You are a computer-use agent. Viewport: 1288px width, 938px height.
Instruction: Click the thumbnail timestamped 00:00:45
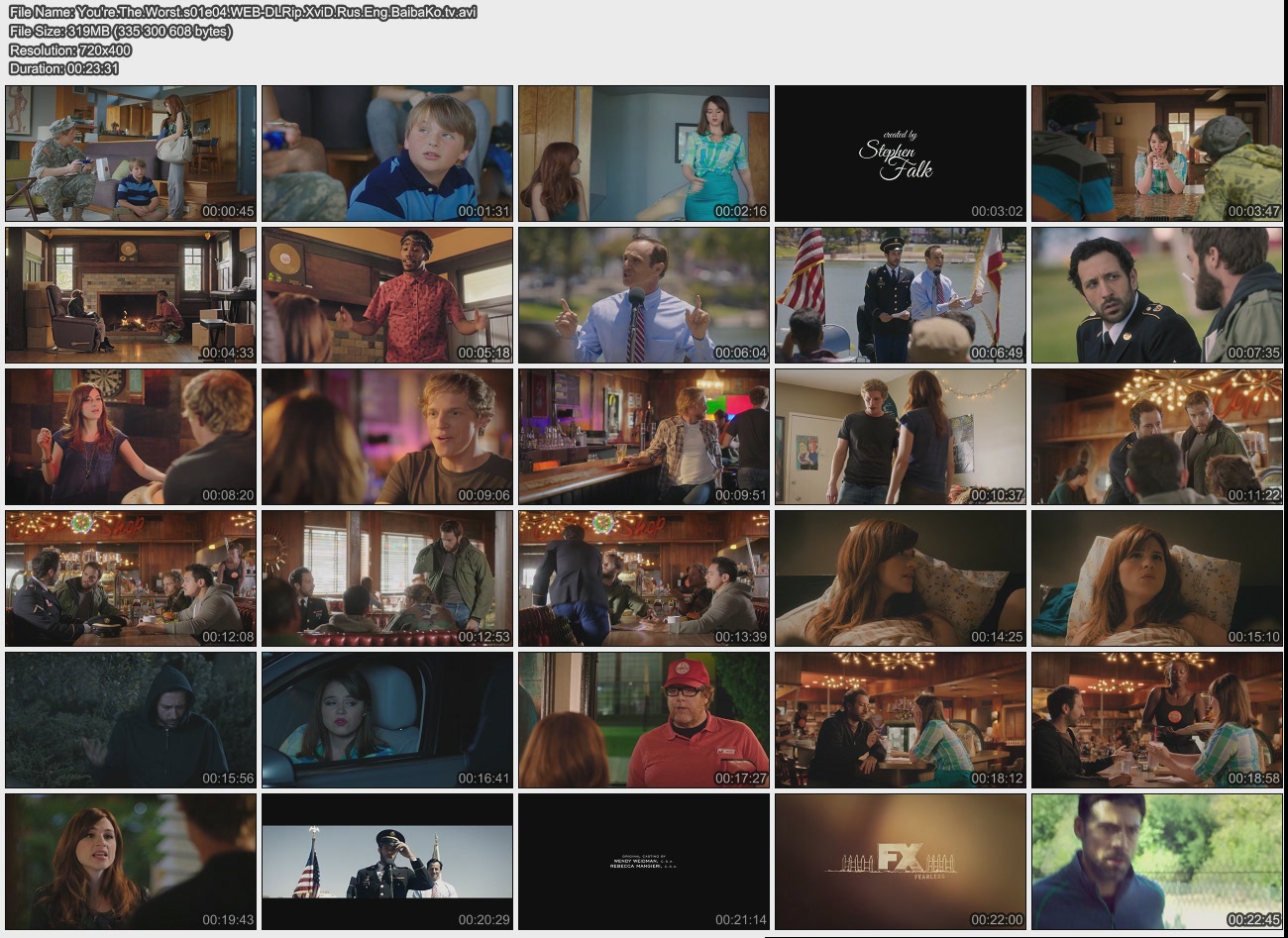click(131, 154)
